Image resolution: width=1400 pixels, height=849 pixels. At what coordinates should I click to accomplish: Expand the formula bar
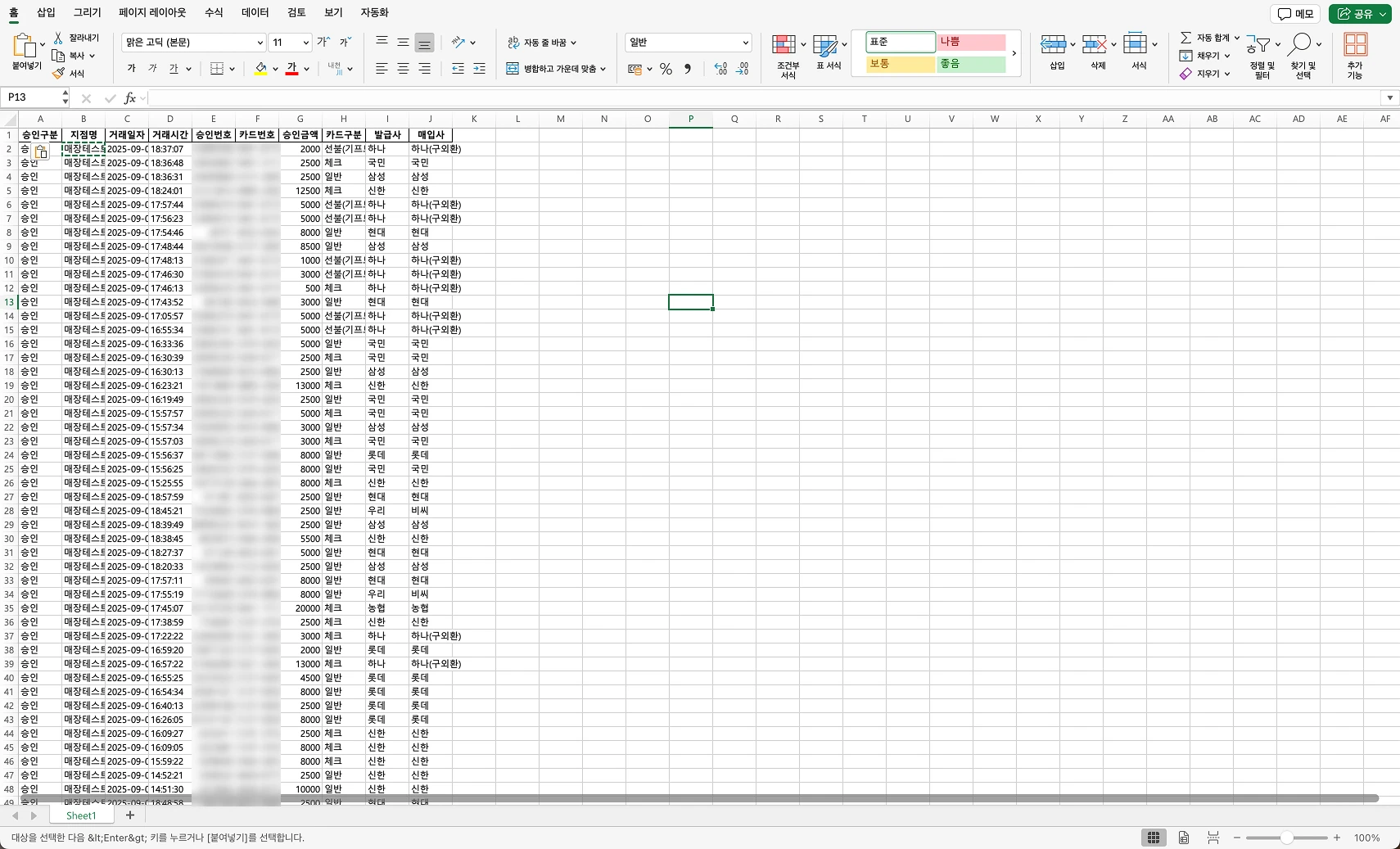pyautogui.click(x=1389, y=98)
